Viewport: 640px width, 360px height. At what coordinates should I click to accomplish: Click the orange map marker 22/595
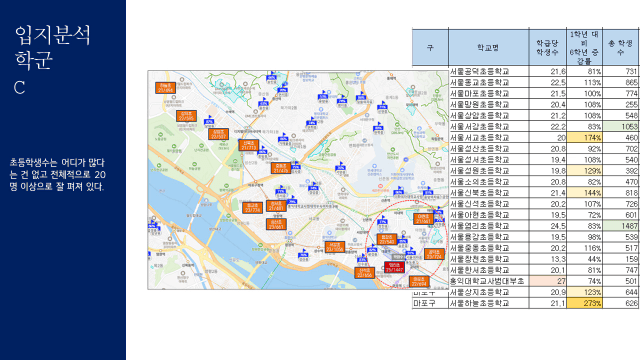click(187, 116)
